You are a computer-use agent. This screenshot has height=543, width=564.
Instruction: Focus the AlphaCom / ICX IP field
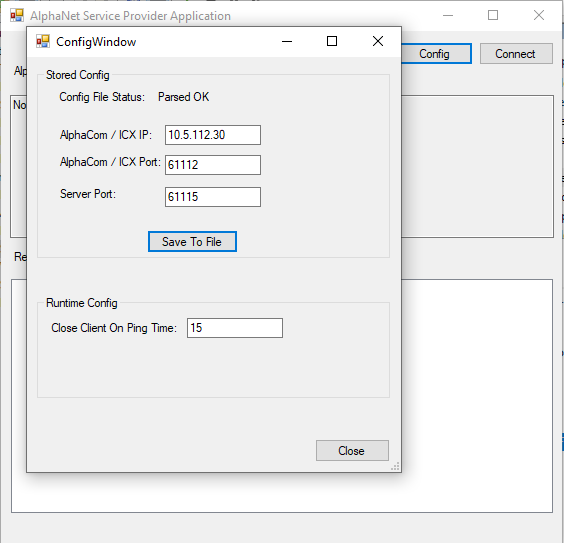213,135
